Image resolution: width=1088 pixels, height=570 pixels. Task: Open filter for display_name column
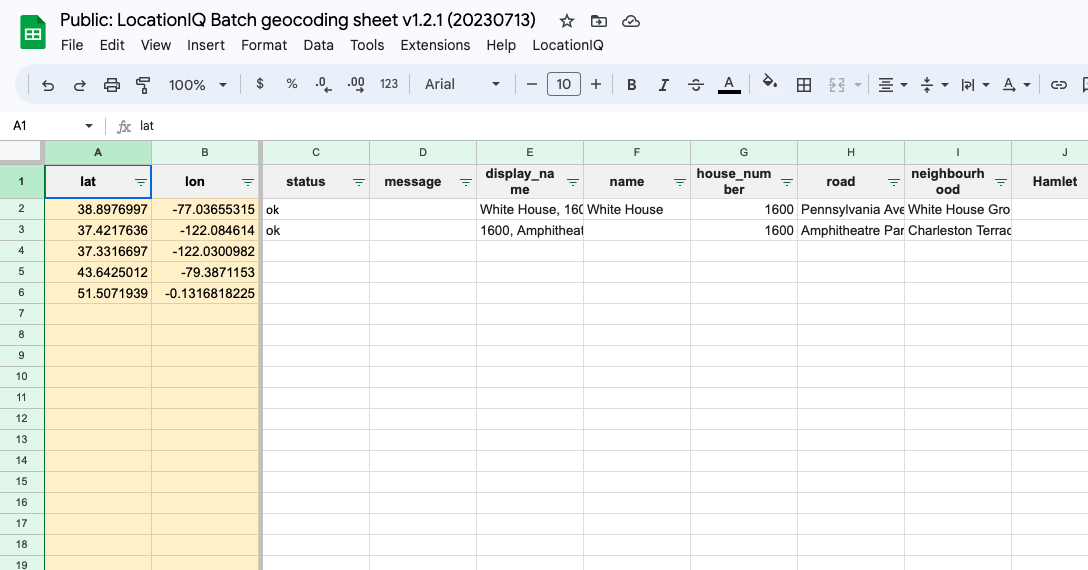572,182
